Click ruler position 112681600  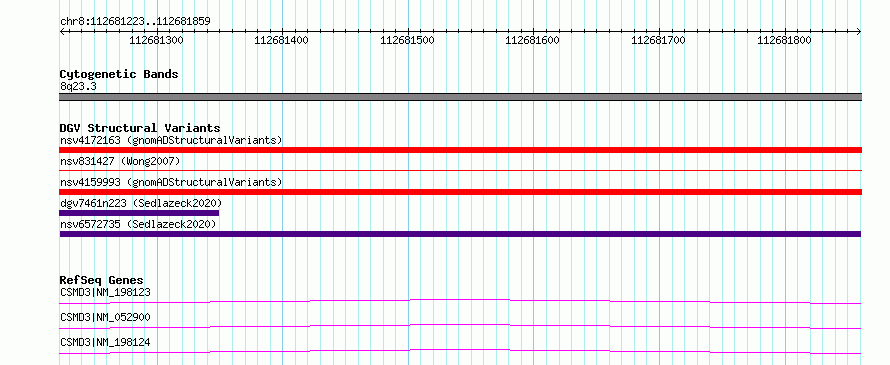(532, 40)
